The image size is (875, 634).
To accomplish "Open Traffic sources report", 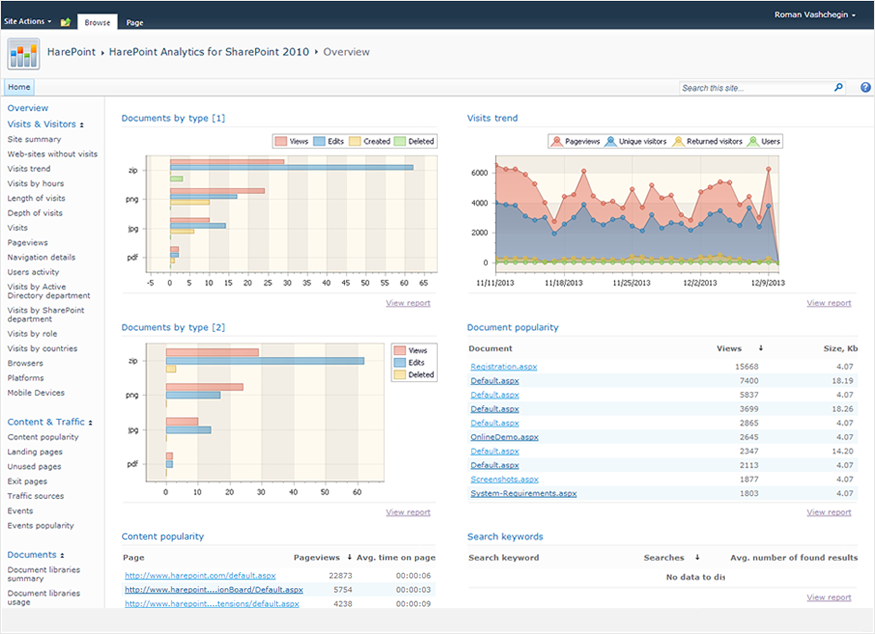I will pyautogui.click(x=36, y=496).
